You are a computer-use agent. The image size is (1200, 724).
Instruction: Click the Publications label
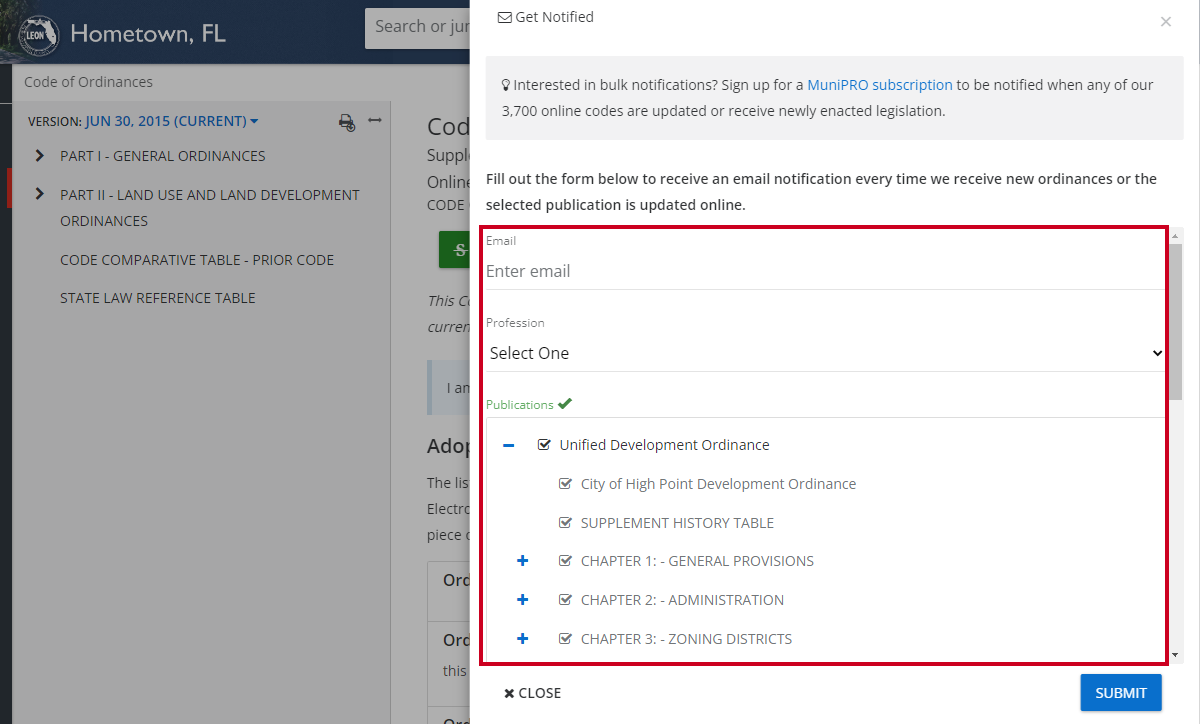520,405
